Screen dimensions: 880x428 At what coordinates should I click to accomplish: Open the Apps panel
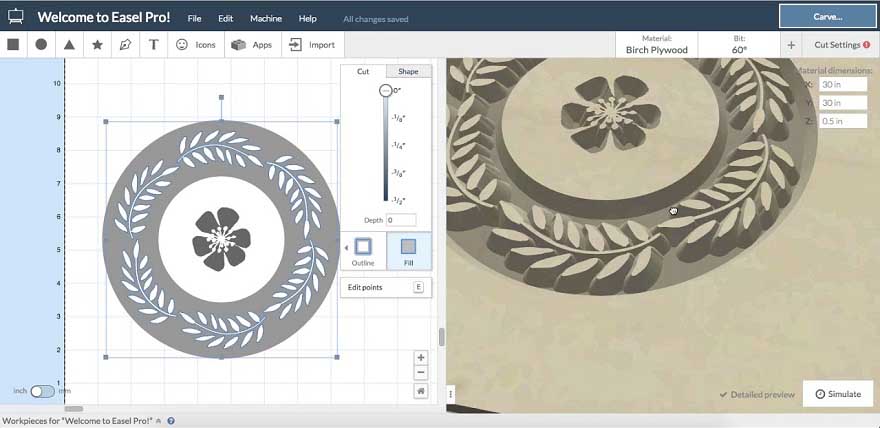coord(252,45)
